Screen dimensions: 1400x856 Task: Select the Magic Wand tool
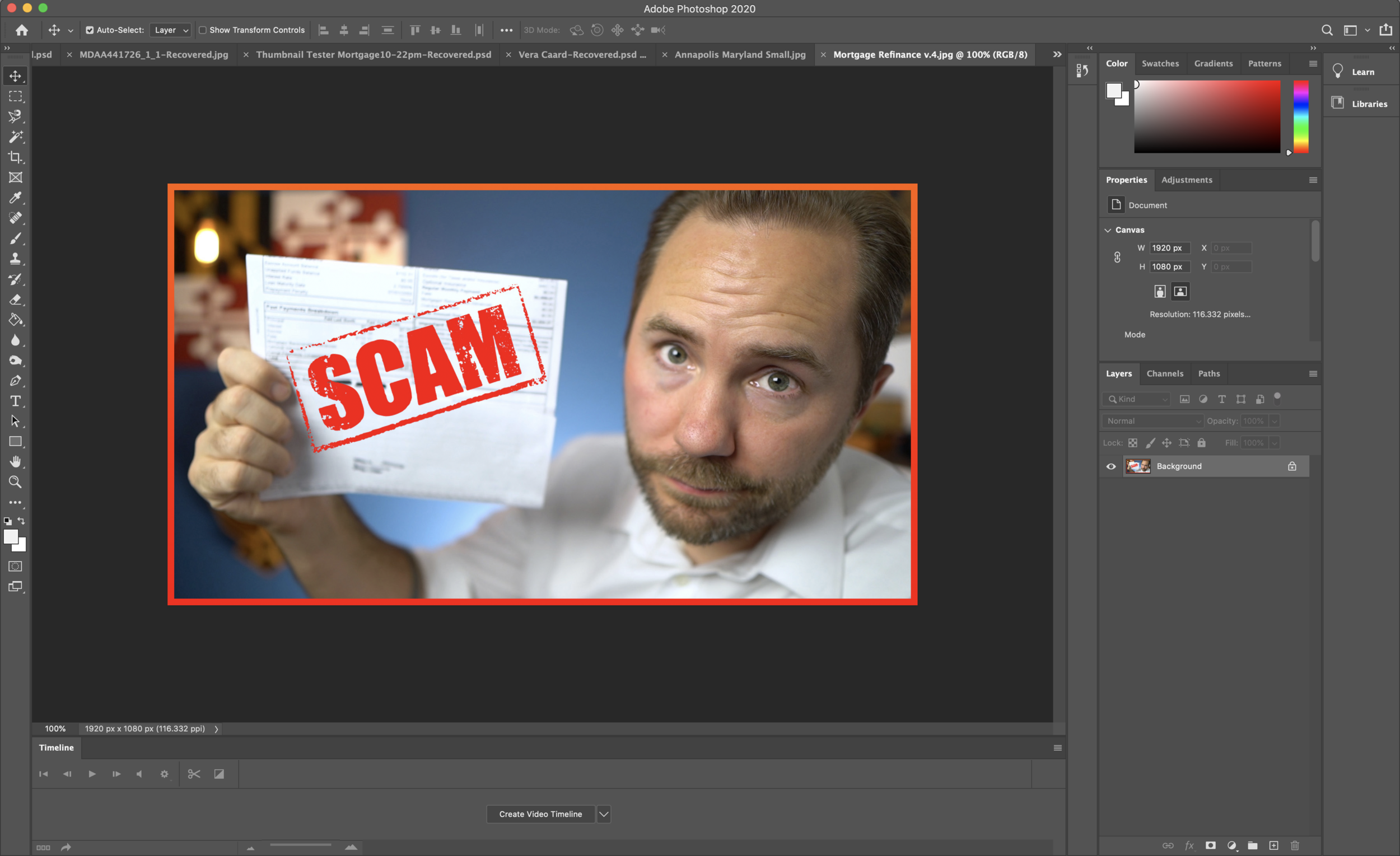click(15, 137)
